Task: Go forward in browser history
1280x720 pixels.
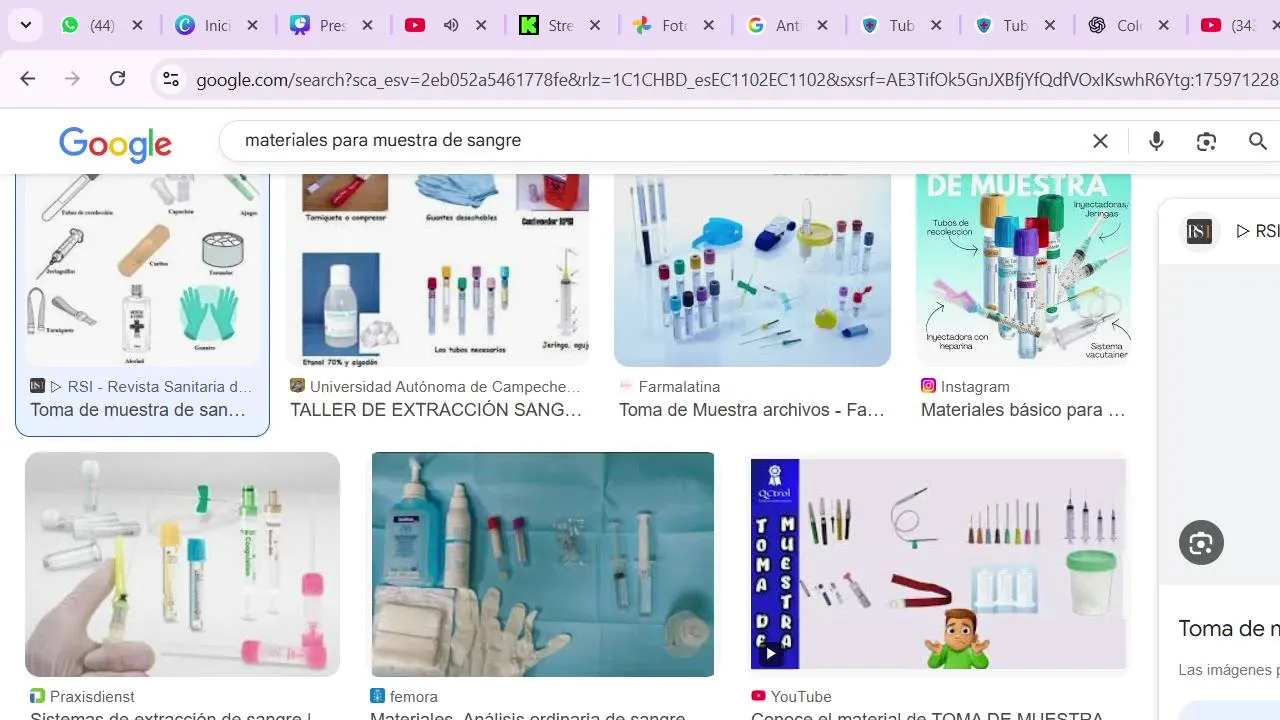Action: 72,79
